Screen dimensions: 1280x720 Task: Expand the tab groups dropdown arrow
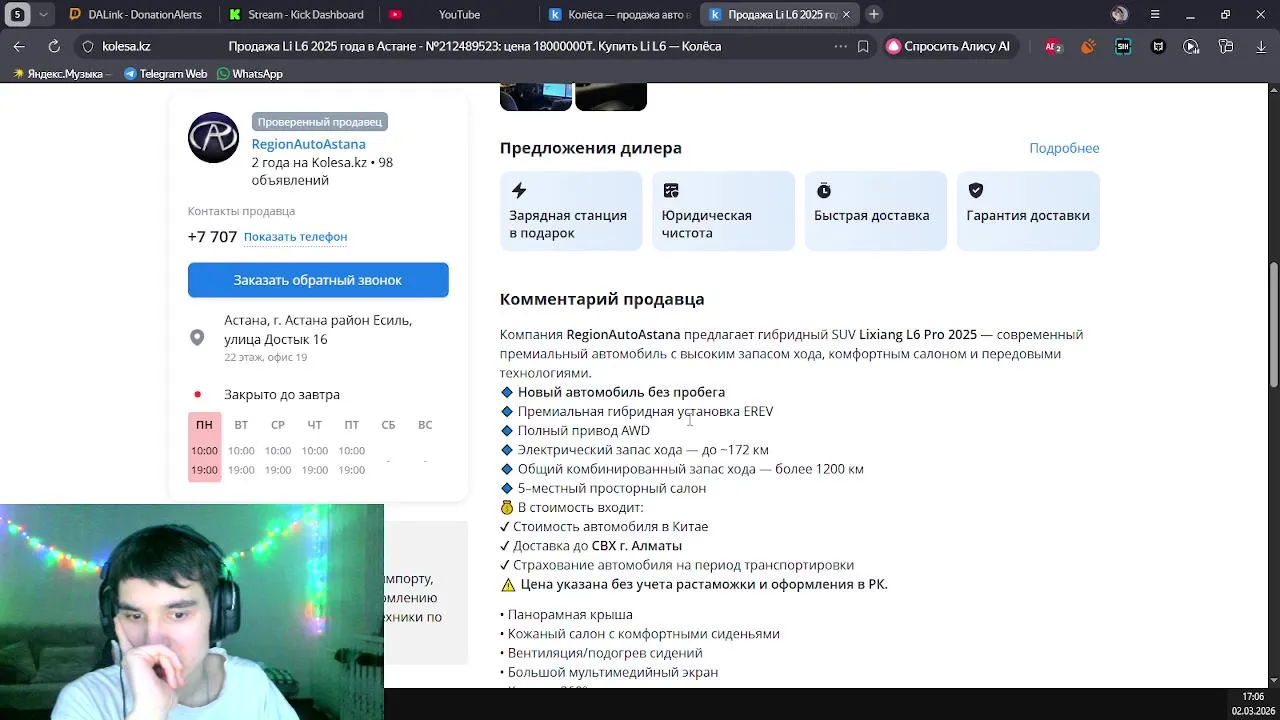pyautogui.click(x=43, y=14)
